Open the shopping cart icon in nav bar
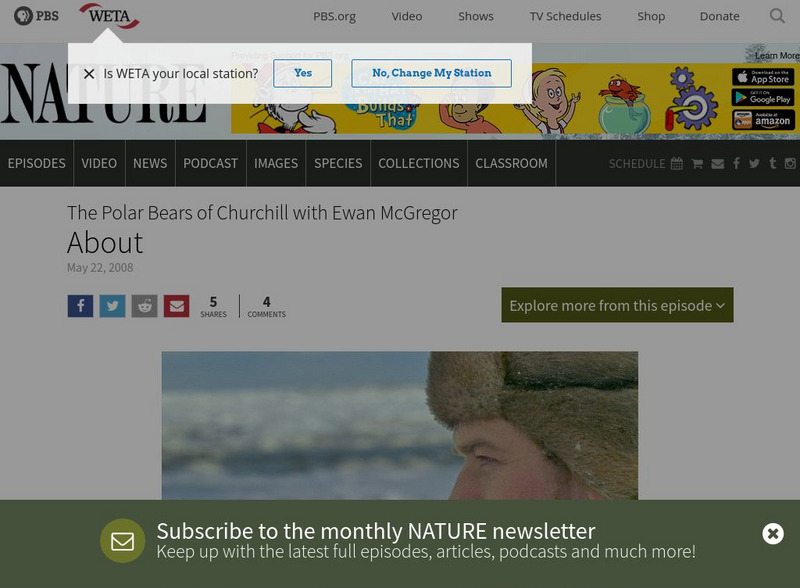The height and width of the screenshot is (588, 800). pos(697,164)
